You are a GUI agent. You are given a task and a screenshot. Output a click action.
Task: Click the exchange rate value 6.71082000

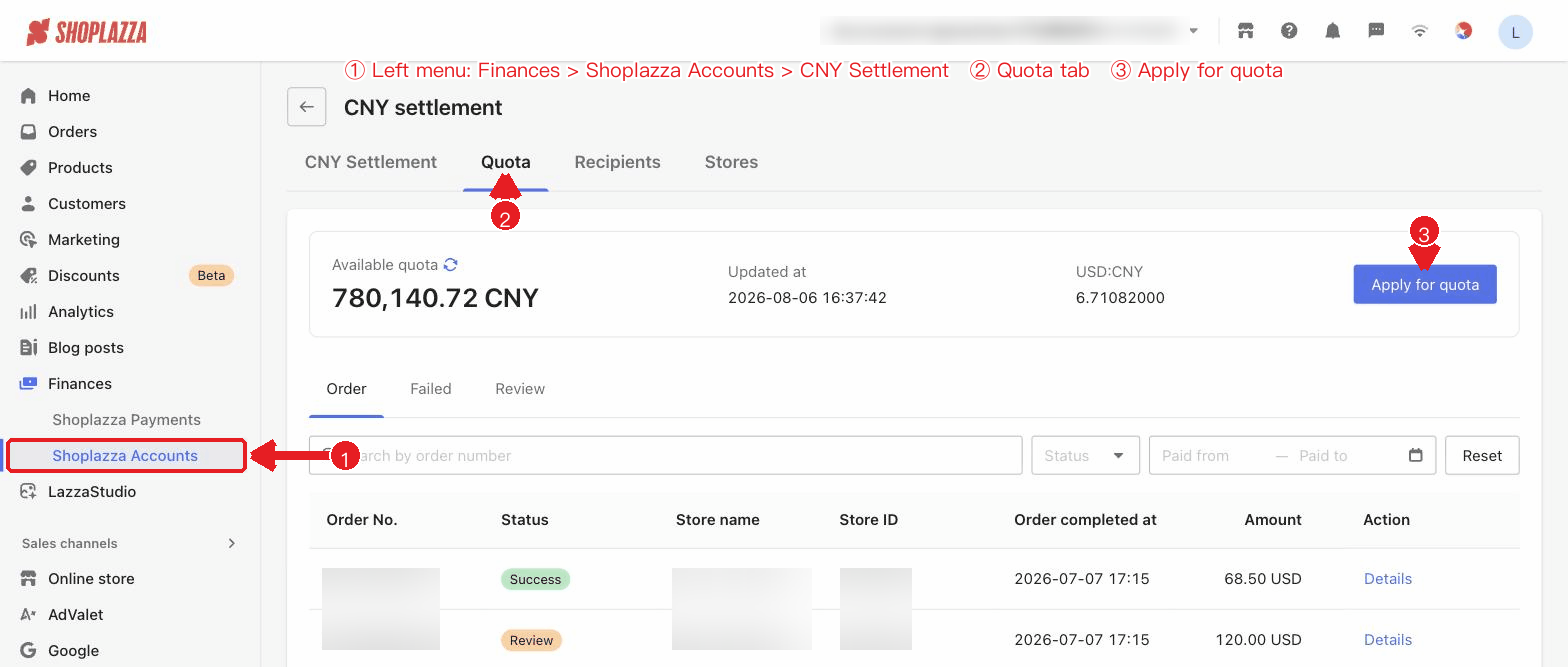pyautogui.click(x=1120, y=298)
